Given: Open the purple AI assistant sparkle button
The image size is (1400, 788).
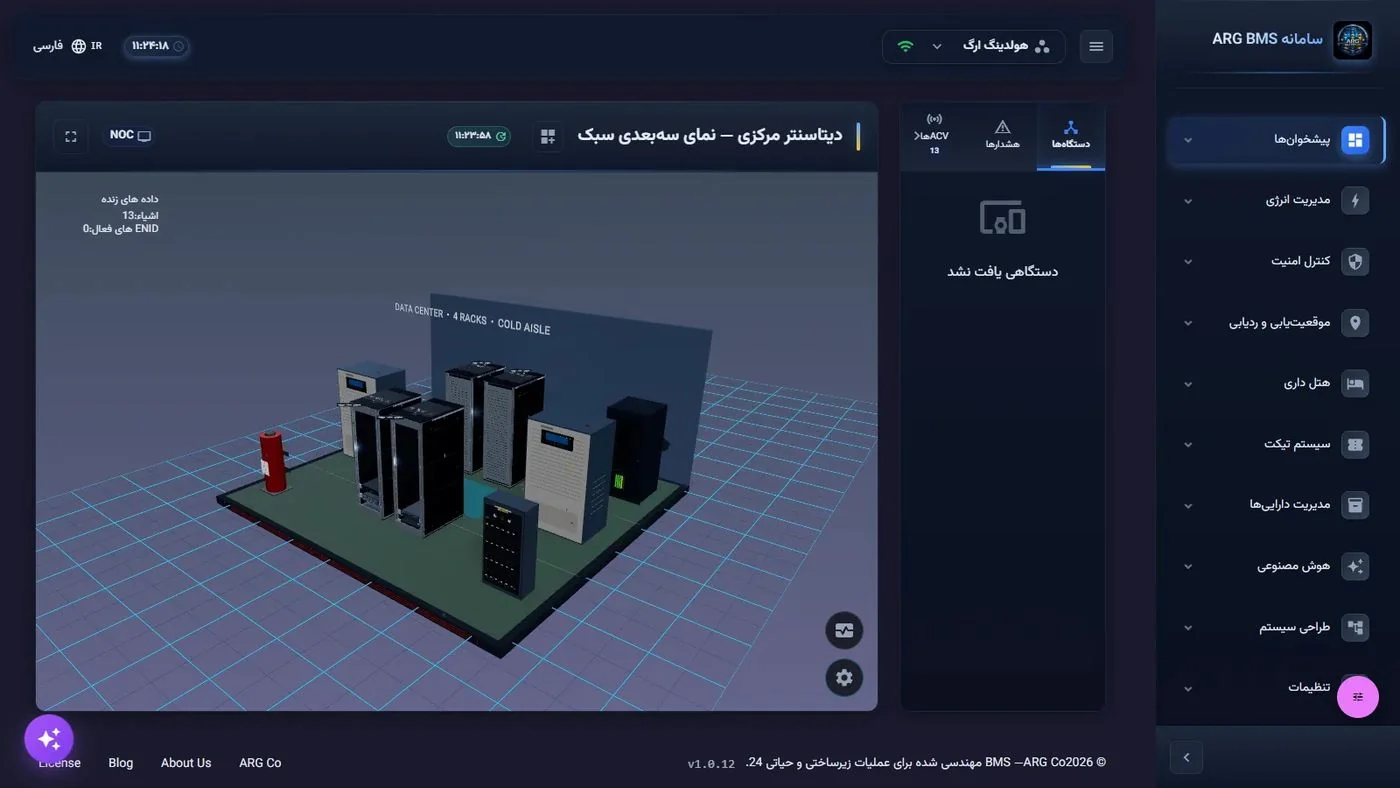Looking at the screenshot, I should (x=49, y=739).
